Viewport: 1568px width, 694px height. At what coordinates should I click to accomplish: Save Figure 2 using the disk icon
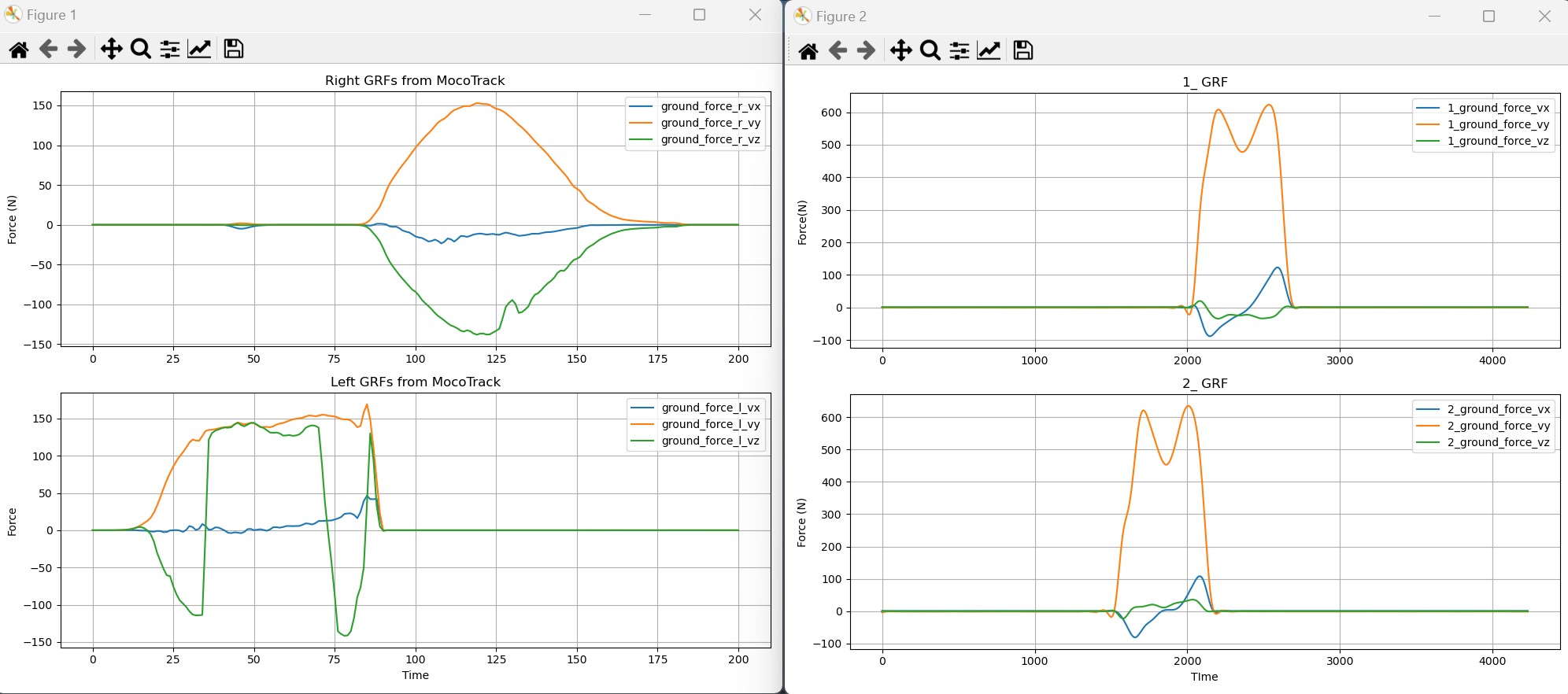point(1023,50)
